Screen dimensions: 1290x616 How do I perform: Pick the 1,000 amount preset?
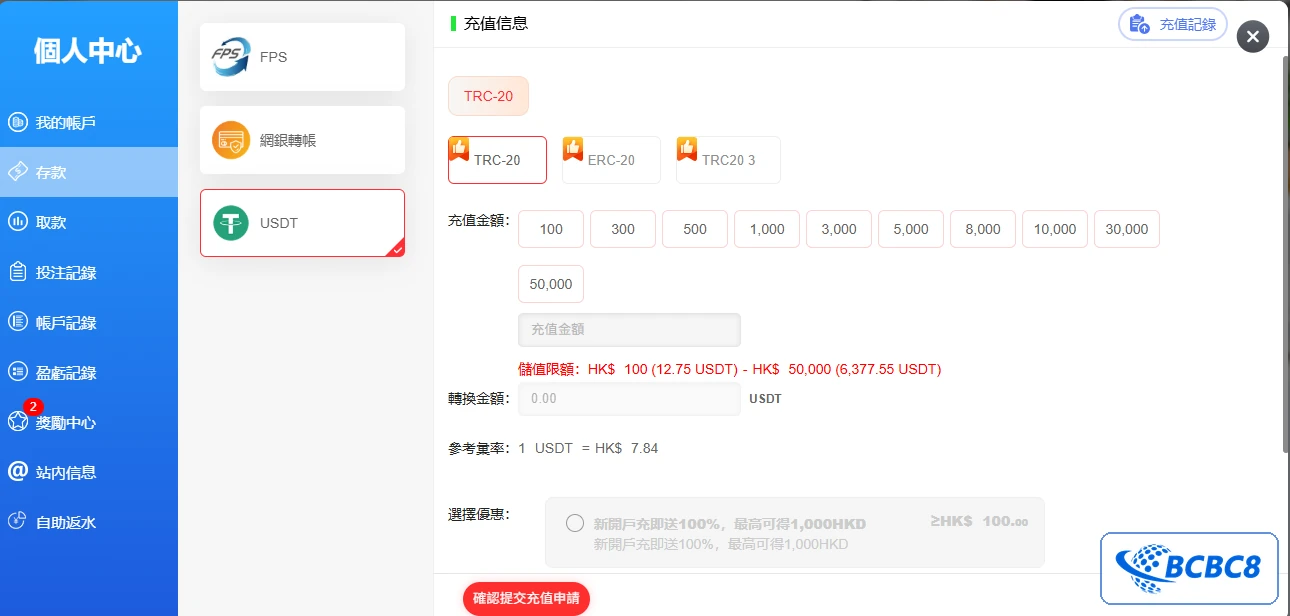[767, 229]
